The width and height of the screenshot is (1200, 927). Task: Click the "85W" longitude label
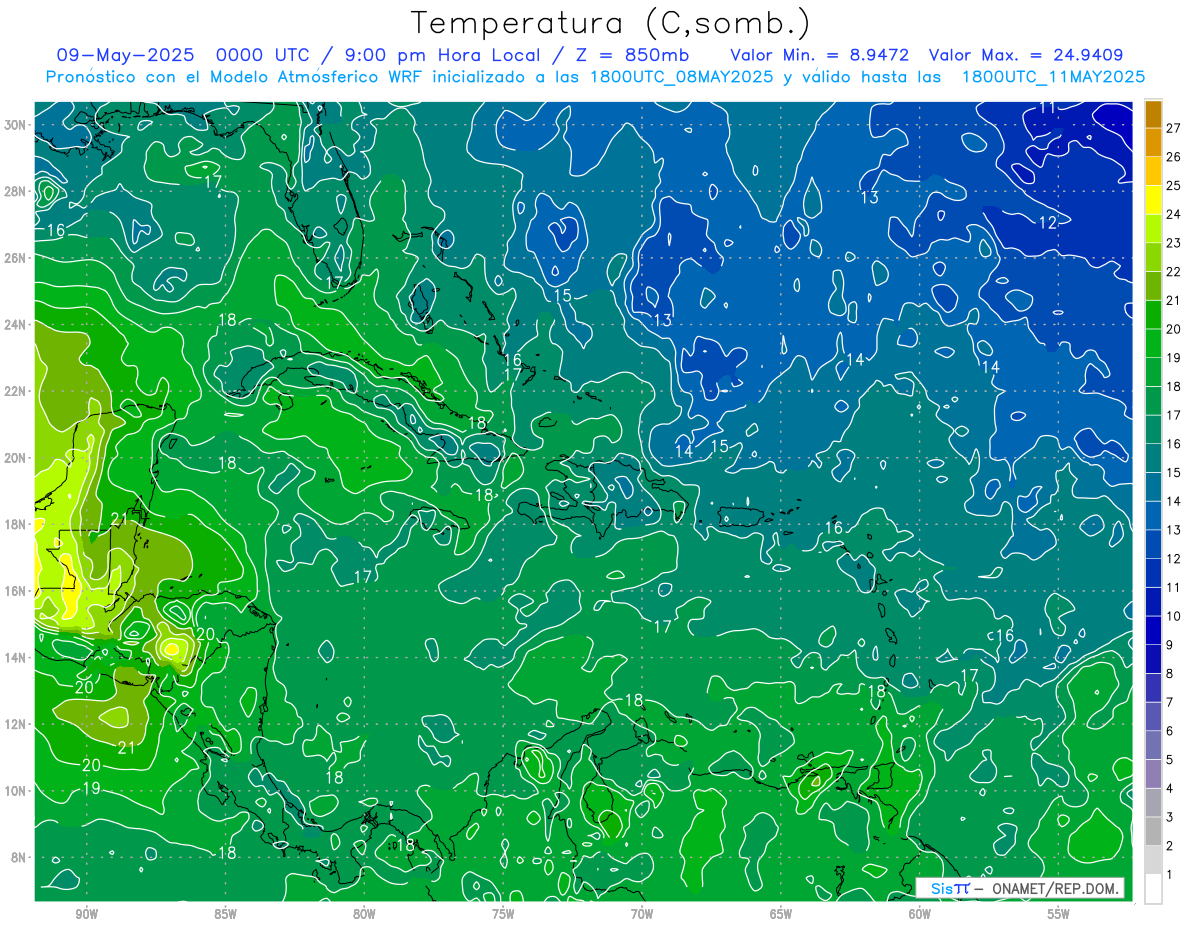[225, 914]
